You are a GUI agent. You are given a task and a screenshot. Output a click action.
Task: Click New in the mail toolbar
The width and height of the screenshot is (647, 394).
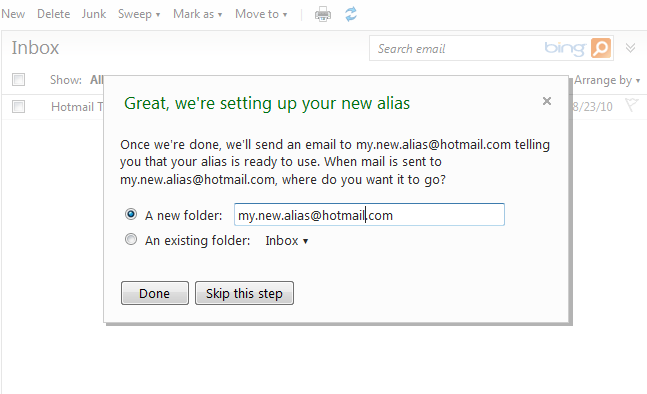click(x=13, y=14)
